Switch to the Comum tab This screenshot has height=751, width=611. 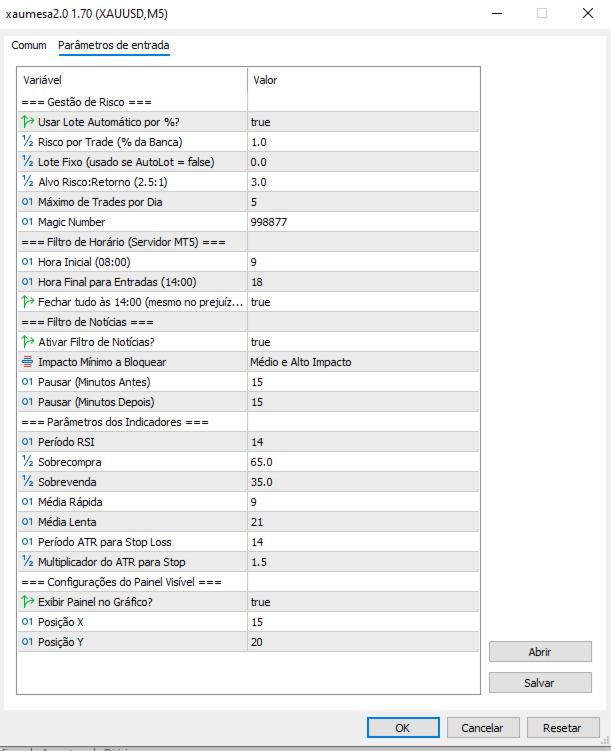click(29, 45)
